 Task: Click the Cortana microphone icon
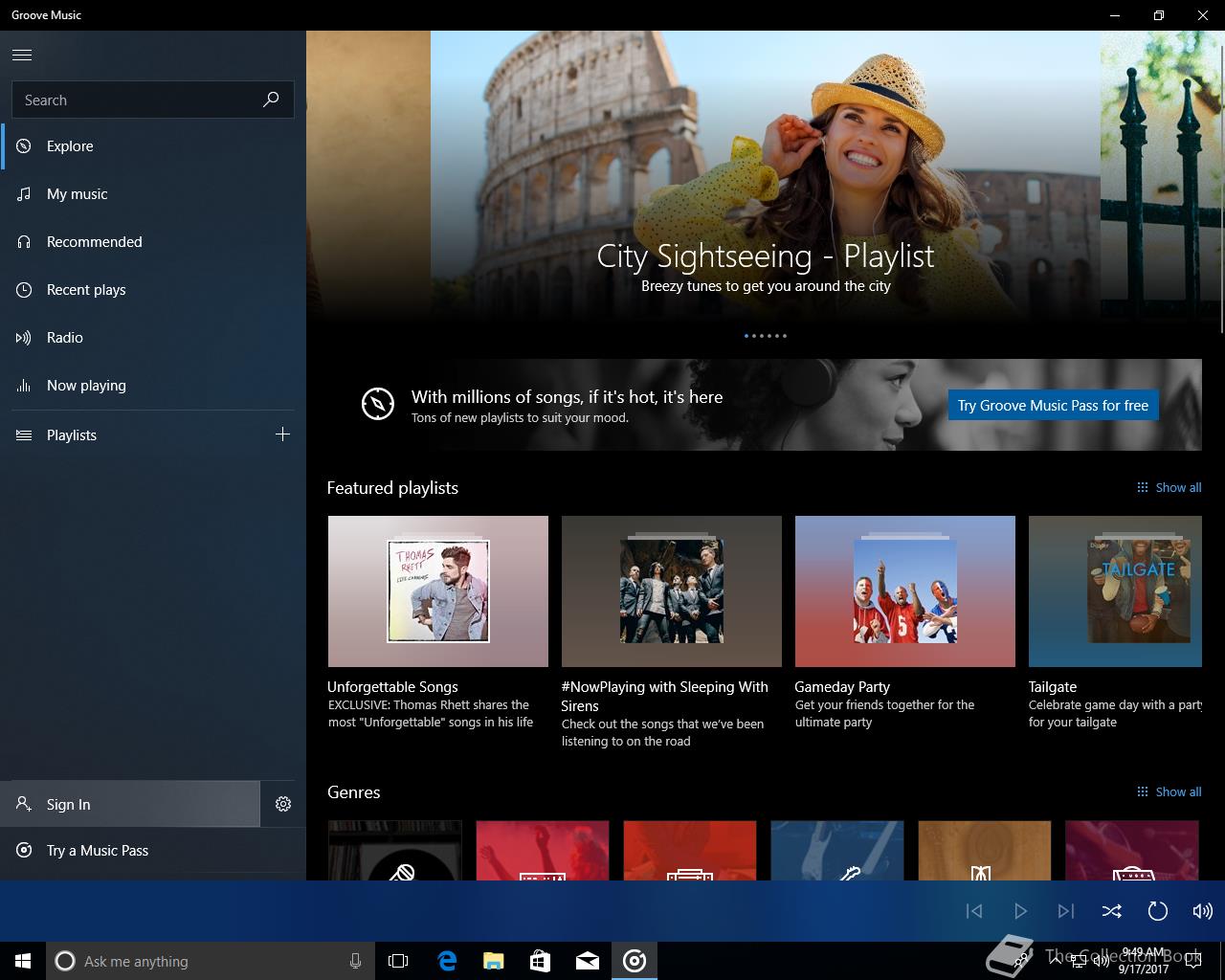pyautogui.click(x=355, y=961)
